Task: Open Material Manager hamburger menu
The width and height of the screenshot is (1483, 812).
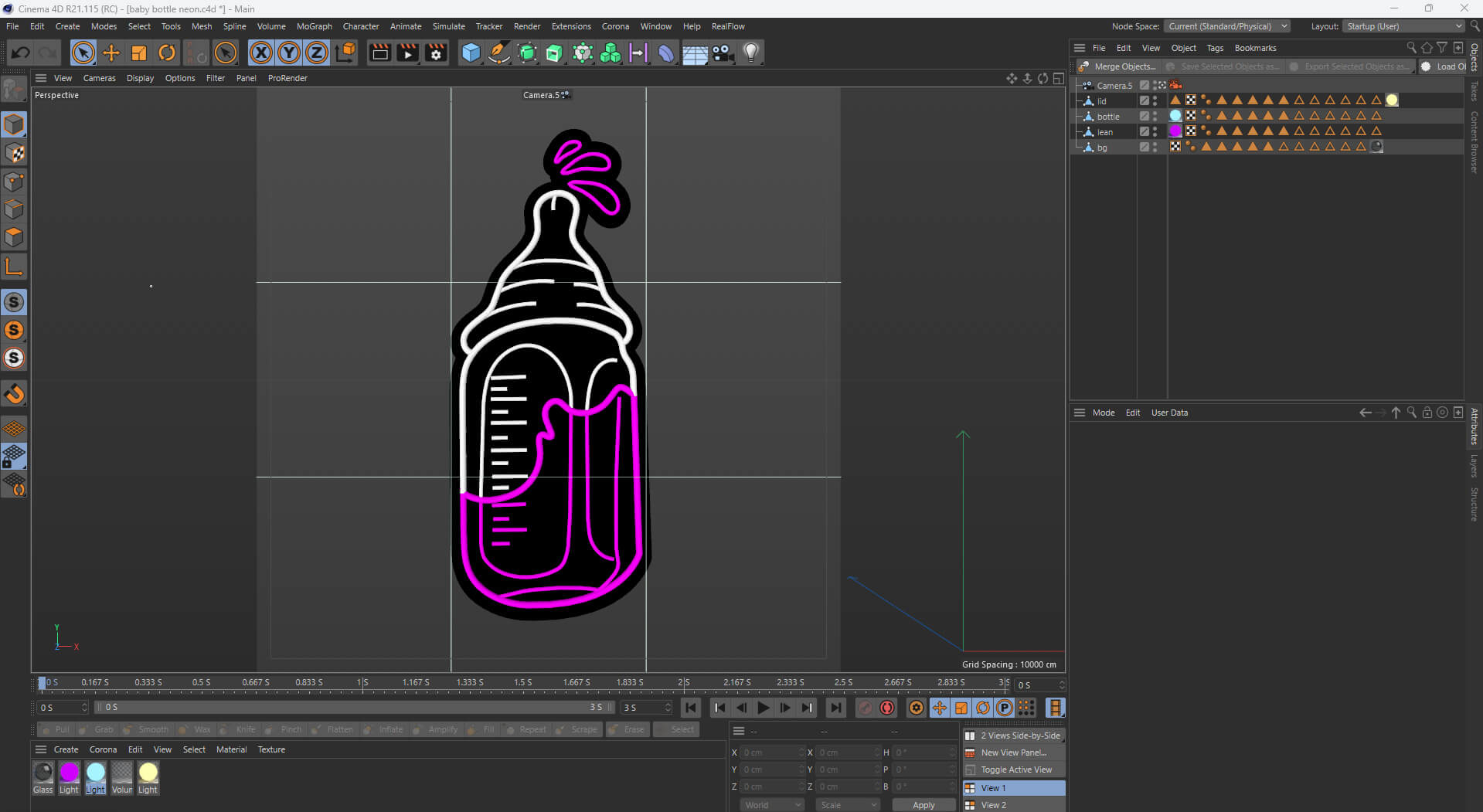Action: pos(41,749)
